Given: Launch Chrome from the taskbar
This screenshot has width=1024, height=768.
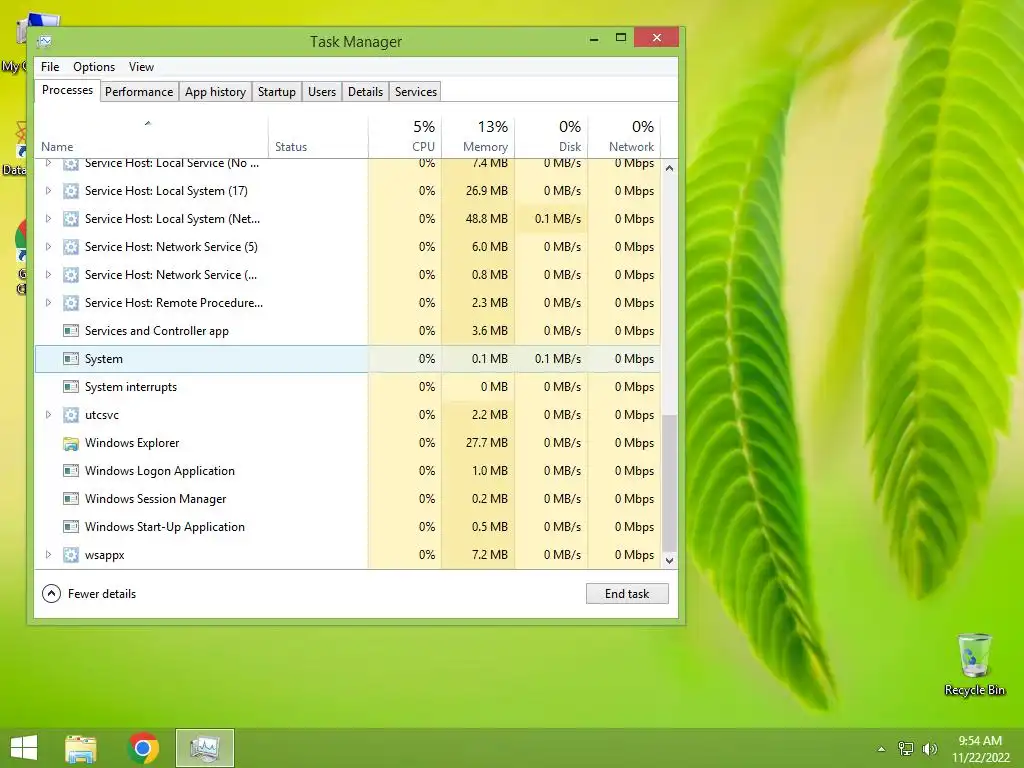Looking at the screenshot, I should pos(143,748).
